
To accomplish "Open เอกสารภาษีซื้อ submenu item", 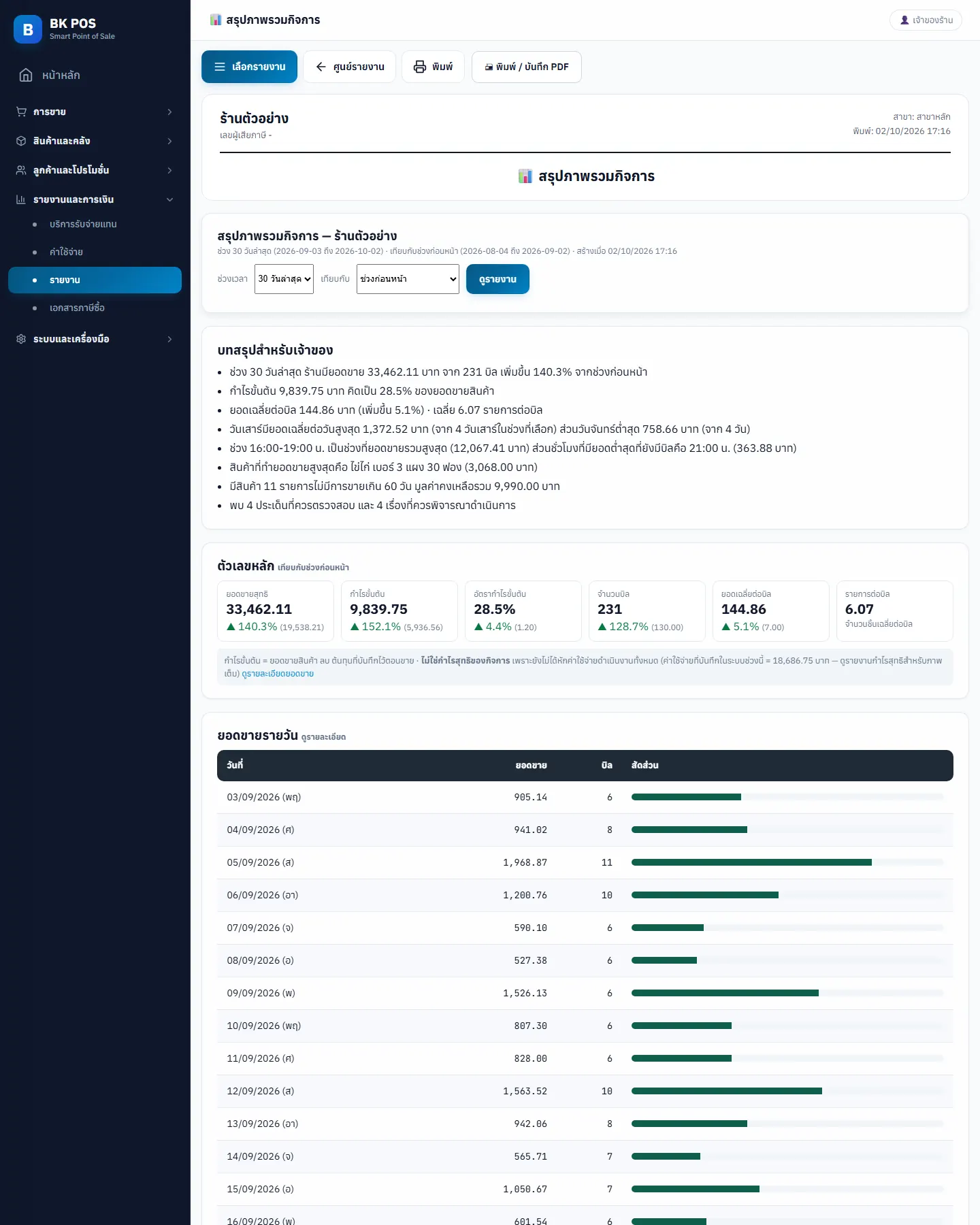I will pyautogui.click(x=95, y=308).
